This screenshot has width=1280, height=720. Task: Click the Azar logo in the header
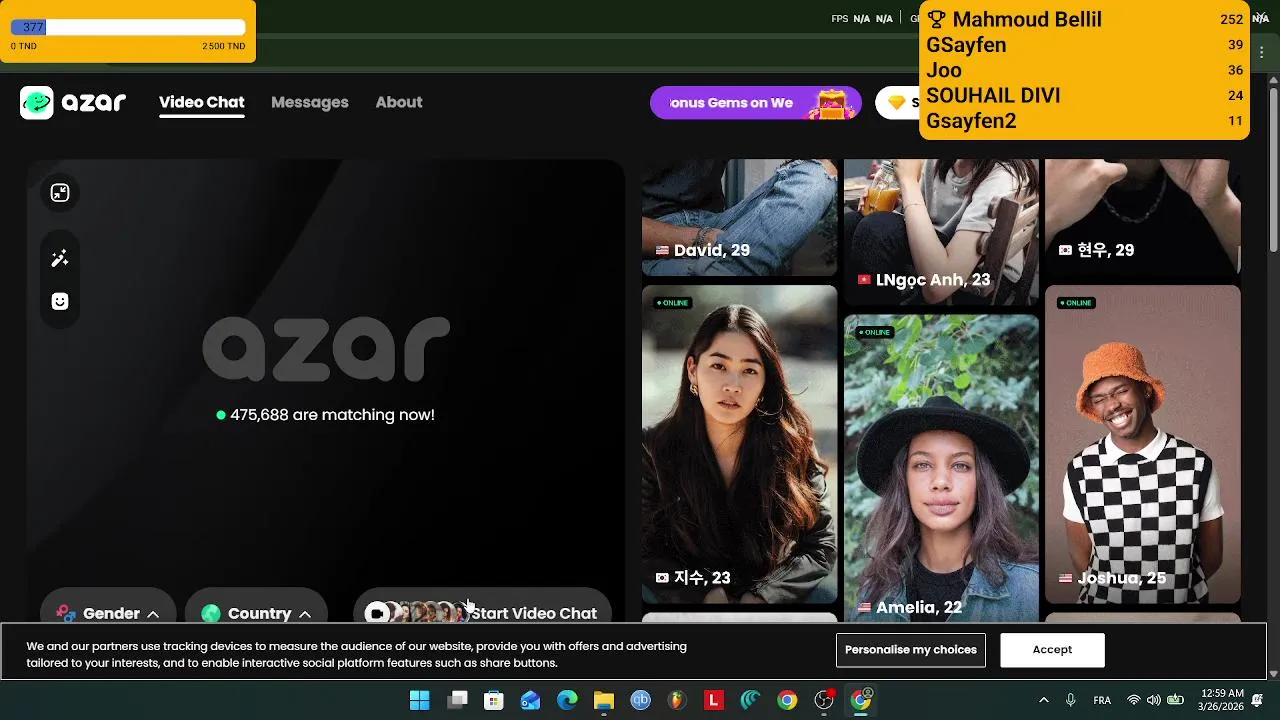coord(73,102)
